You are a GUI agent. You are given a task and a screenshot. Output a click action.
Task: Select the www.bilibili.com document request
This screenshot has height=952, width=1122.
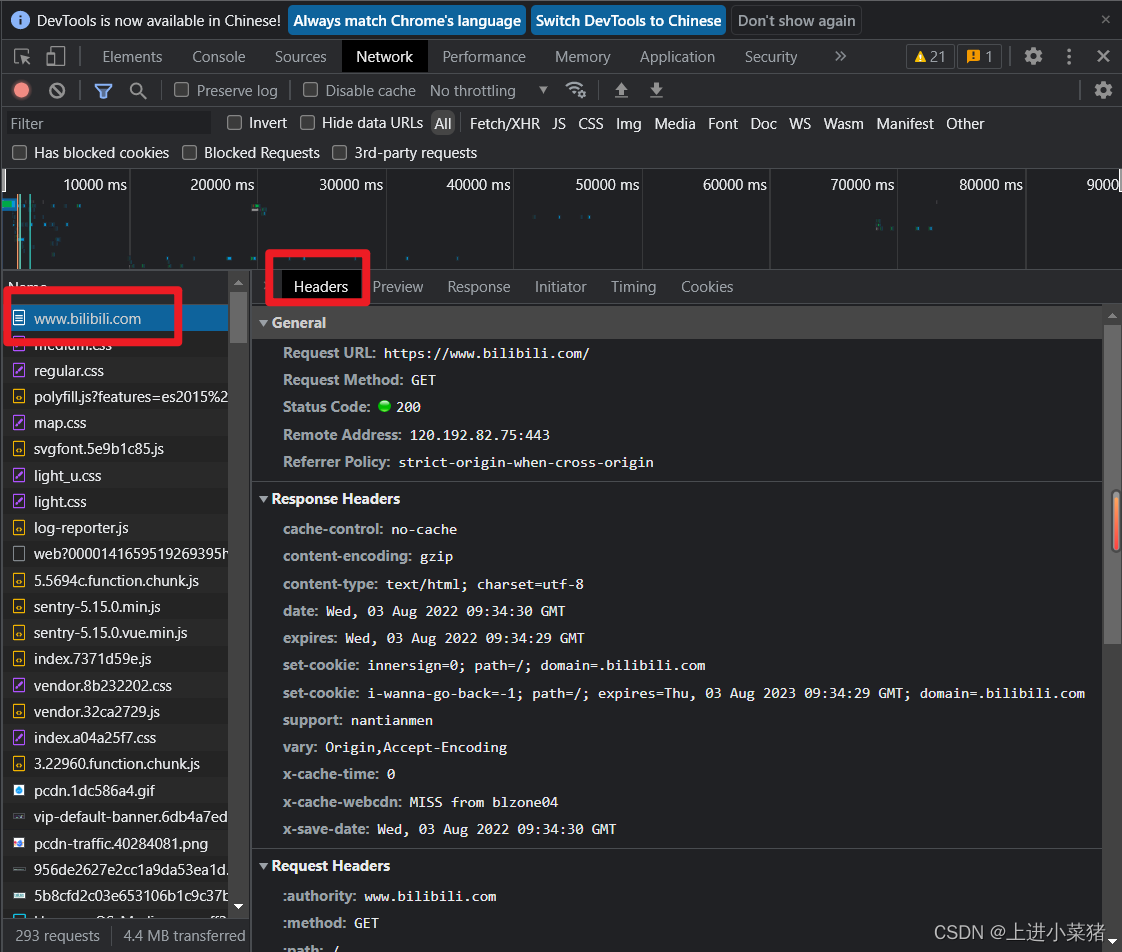tap(115, 319)
